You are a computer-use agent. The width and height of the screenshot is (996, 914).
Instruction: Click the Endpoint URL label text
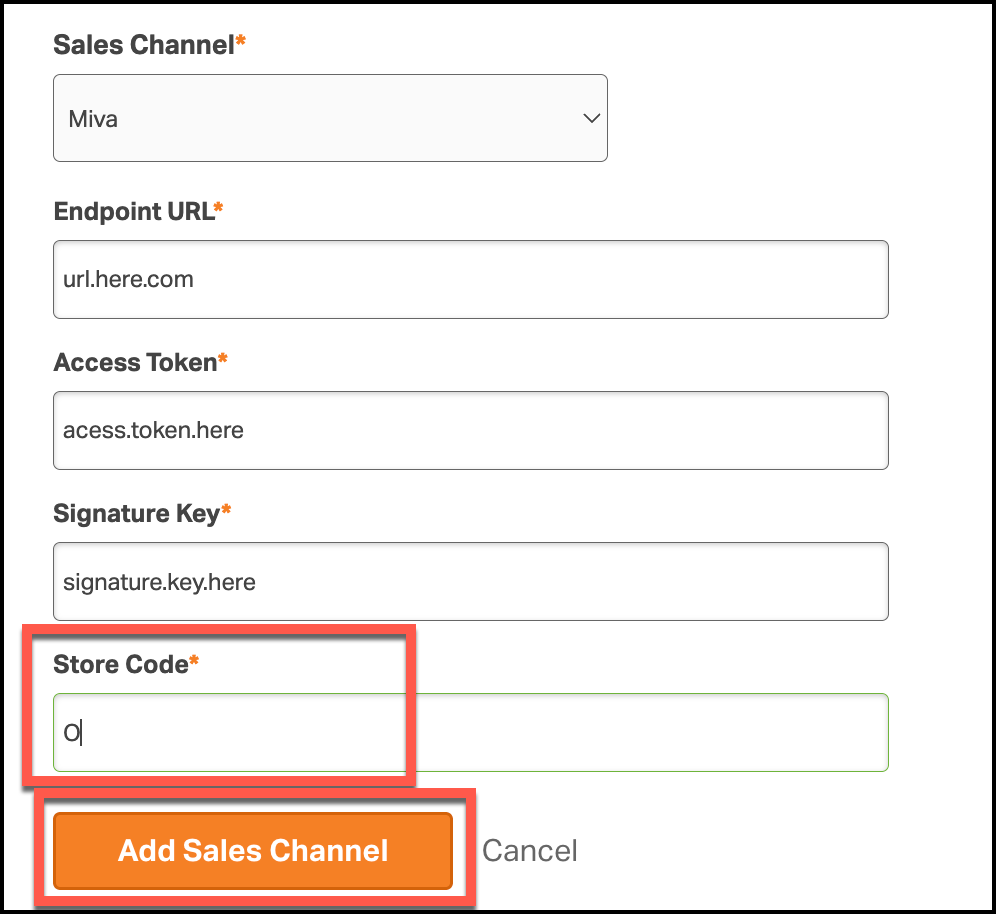tap(133, 211)
